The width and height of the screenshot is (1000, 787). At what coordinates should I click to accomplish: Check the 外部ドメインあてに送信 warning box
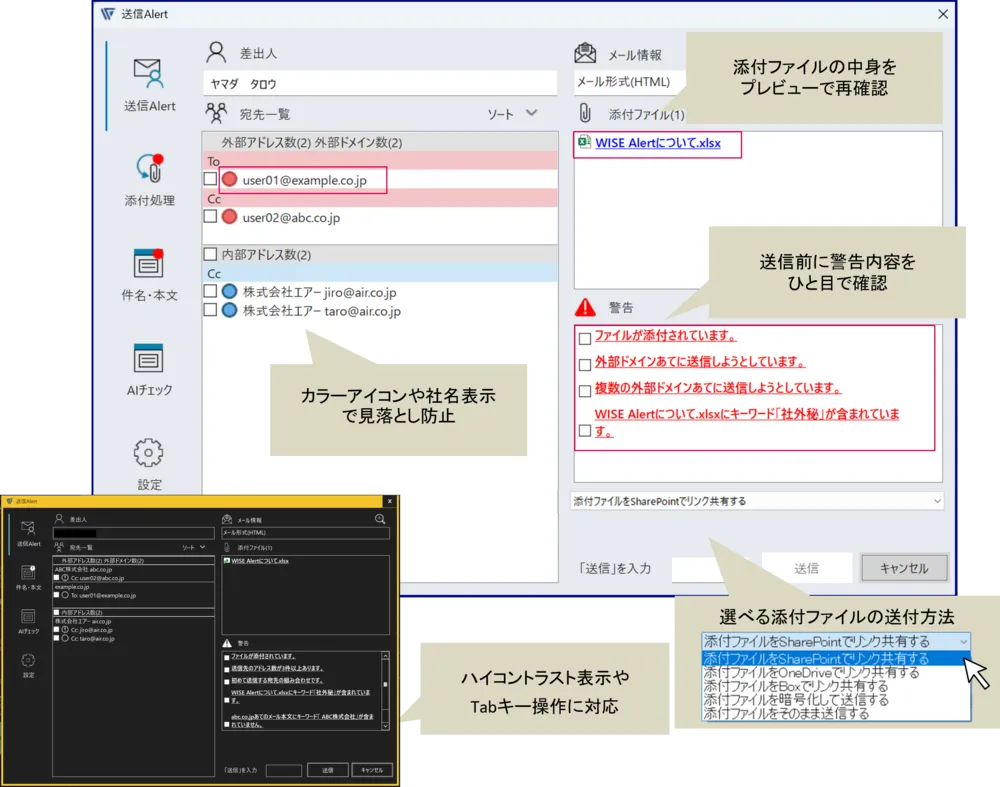click(x=585, y=365)
